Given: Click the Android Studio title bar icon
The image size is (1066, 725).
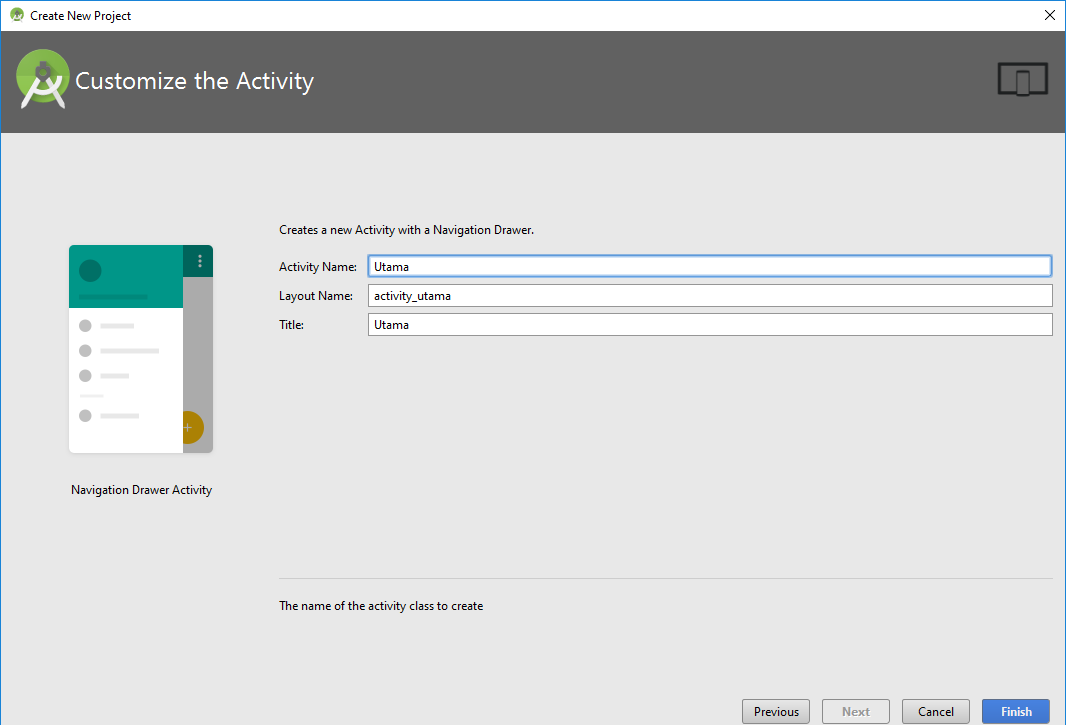Looking at the screenshot, I should pyautogui.click(x=17, y=15).
